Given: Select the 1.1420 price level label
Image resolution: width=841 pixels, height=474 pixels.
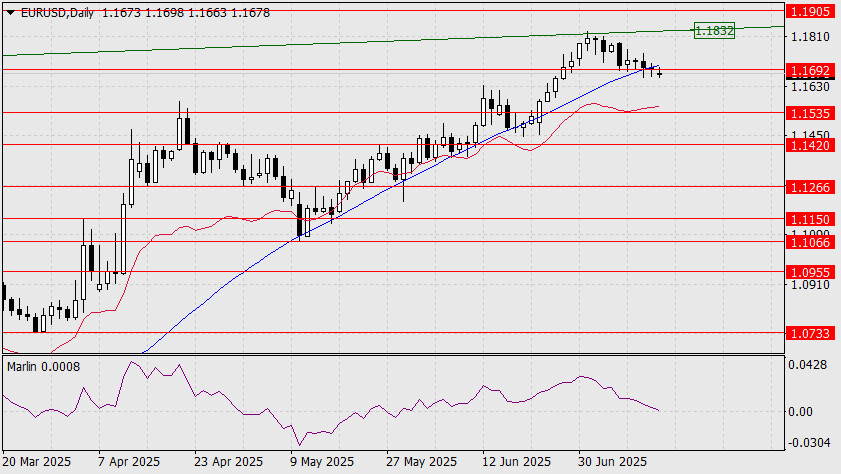Looking at the screenshot, I should [811, 145].
